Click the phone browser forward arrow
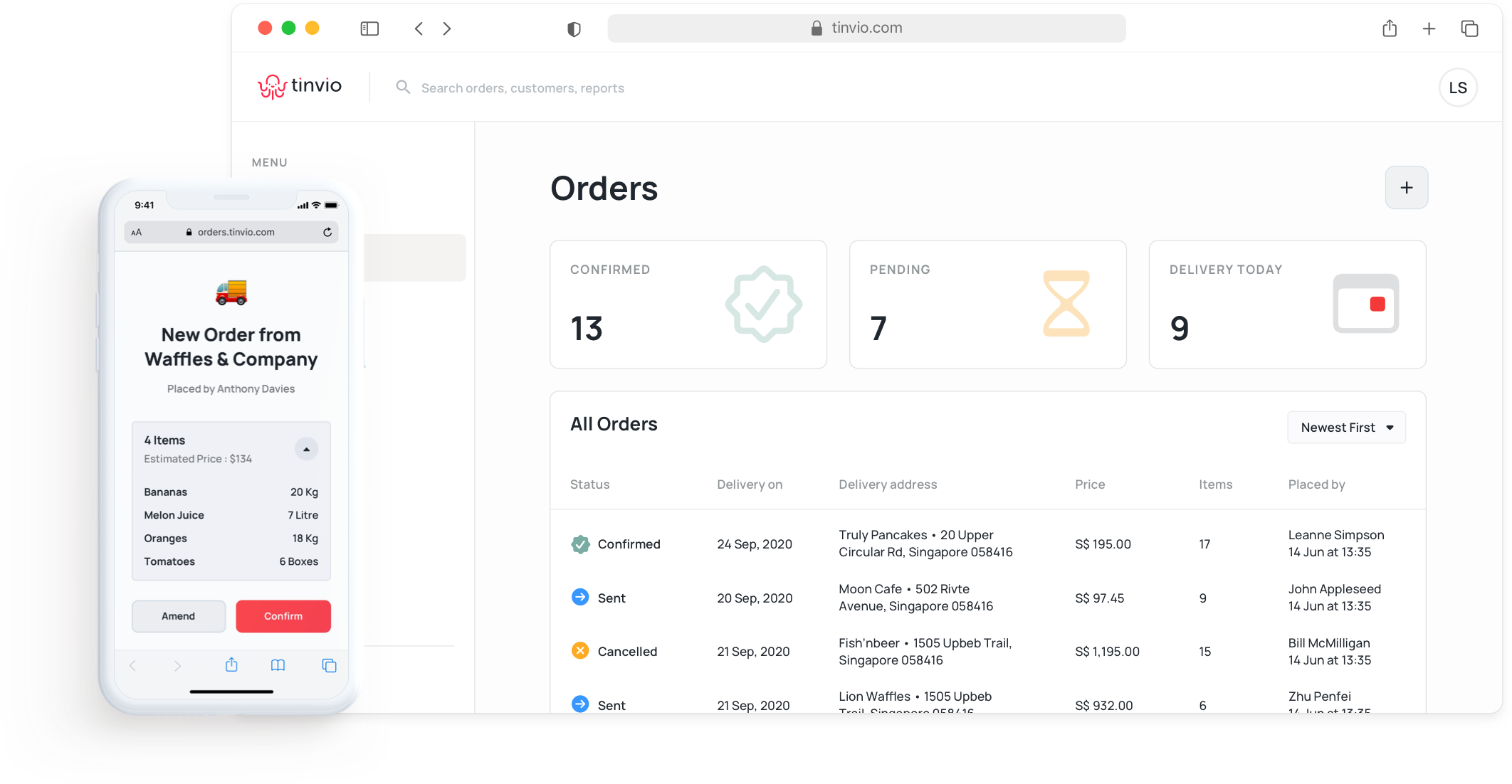This screenshot has height=784, width=1512. coord(177,666)
